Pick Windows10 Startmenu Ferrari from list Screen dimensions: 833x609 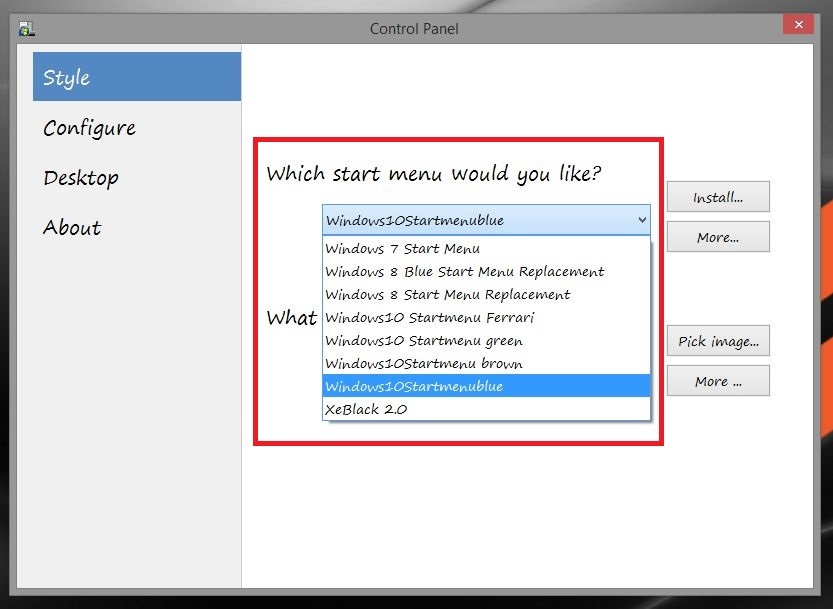pos(486,317)
